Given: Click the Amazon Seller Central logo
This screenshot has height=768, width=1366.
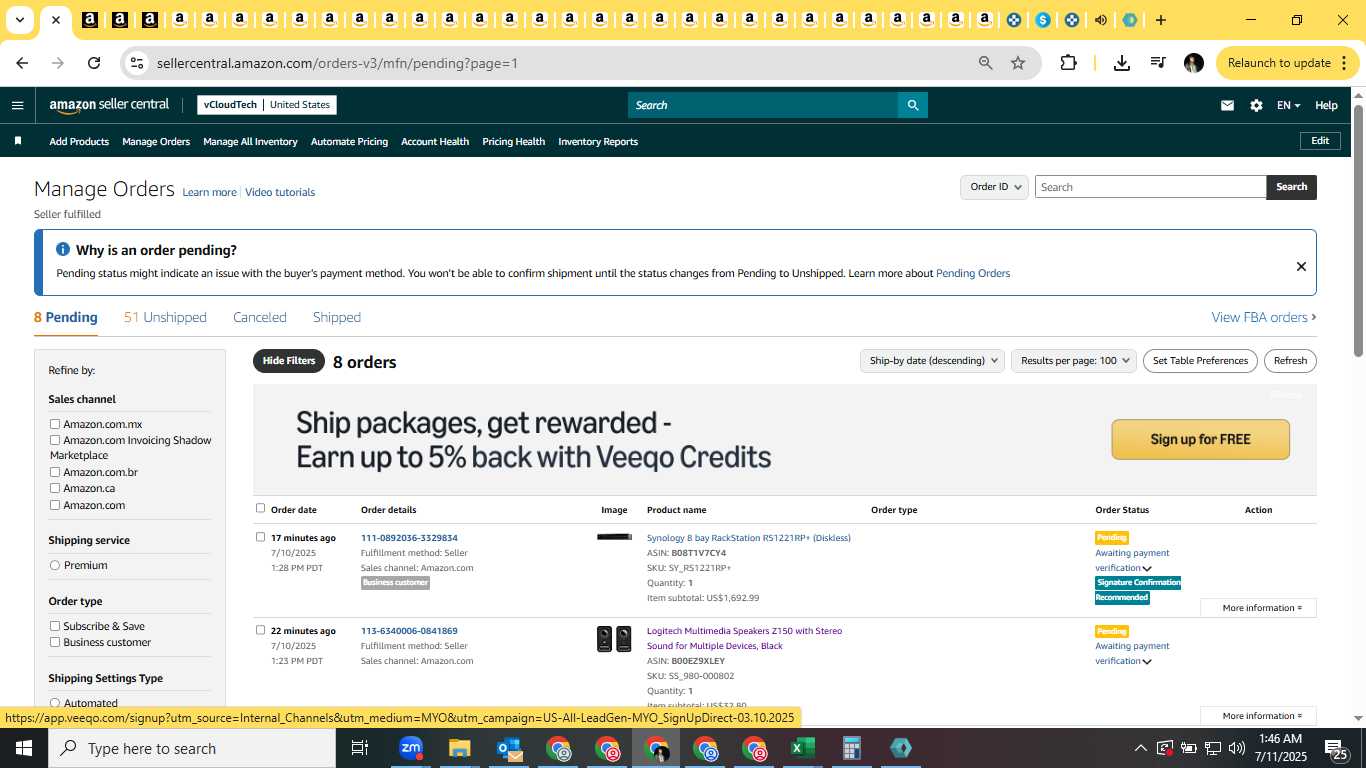Looking at the screenshot, I should [x=109, y=105].
